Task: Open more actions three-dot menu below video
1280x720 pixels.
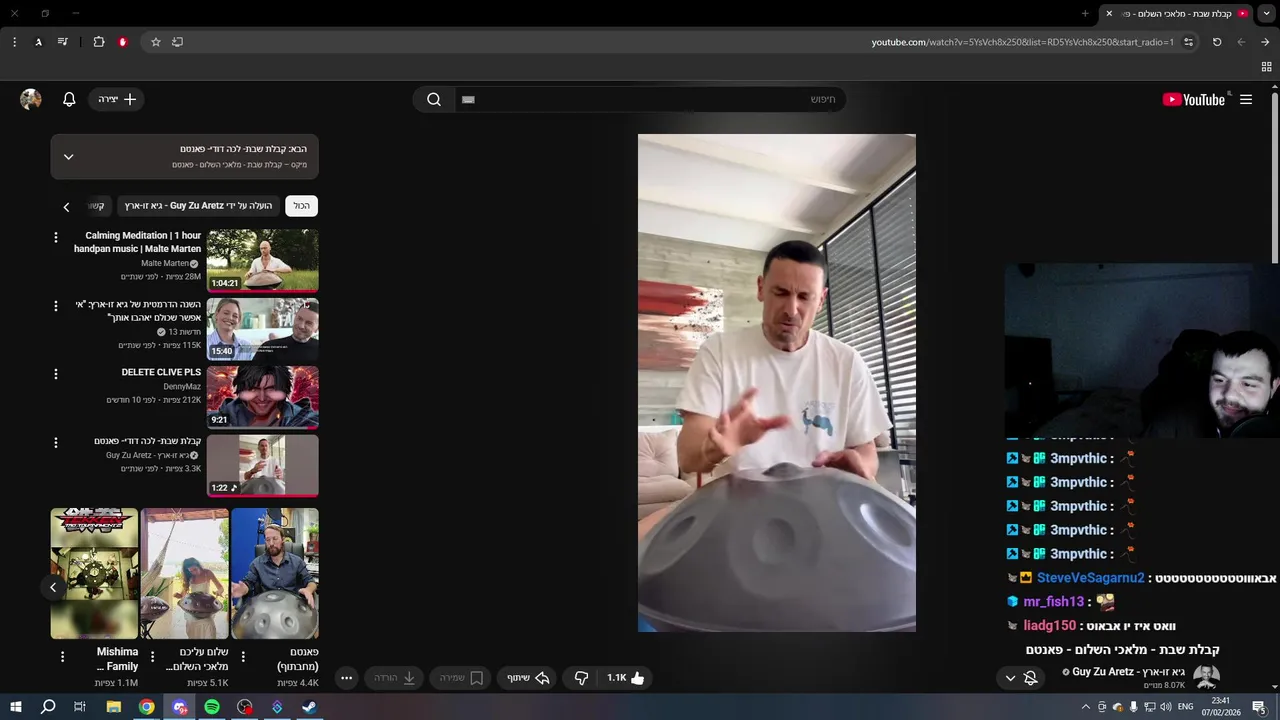Action: [346, 677]
